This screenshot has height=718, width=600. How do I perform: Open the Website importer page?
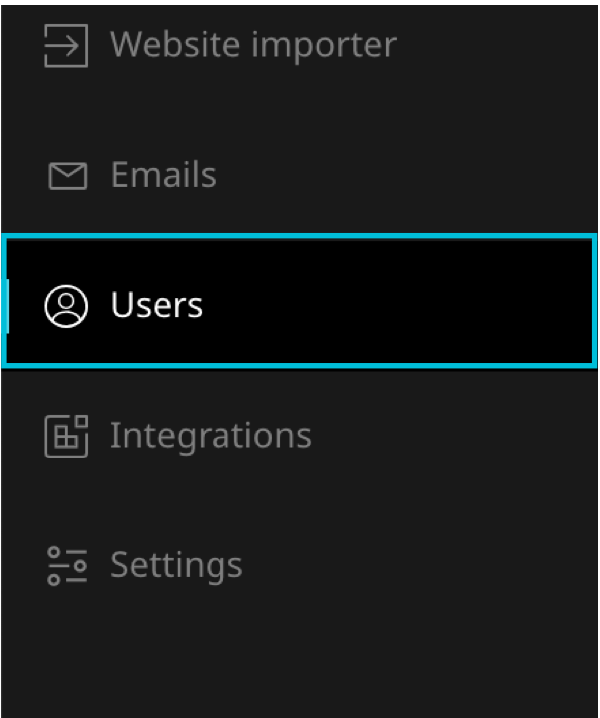click(x=252, y=45)
